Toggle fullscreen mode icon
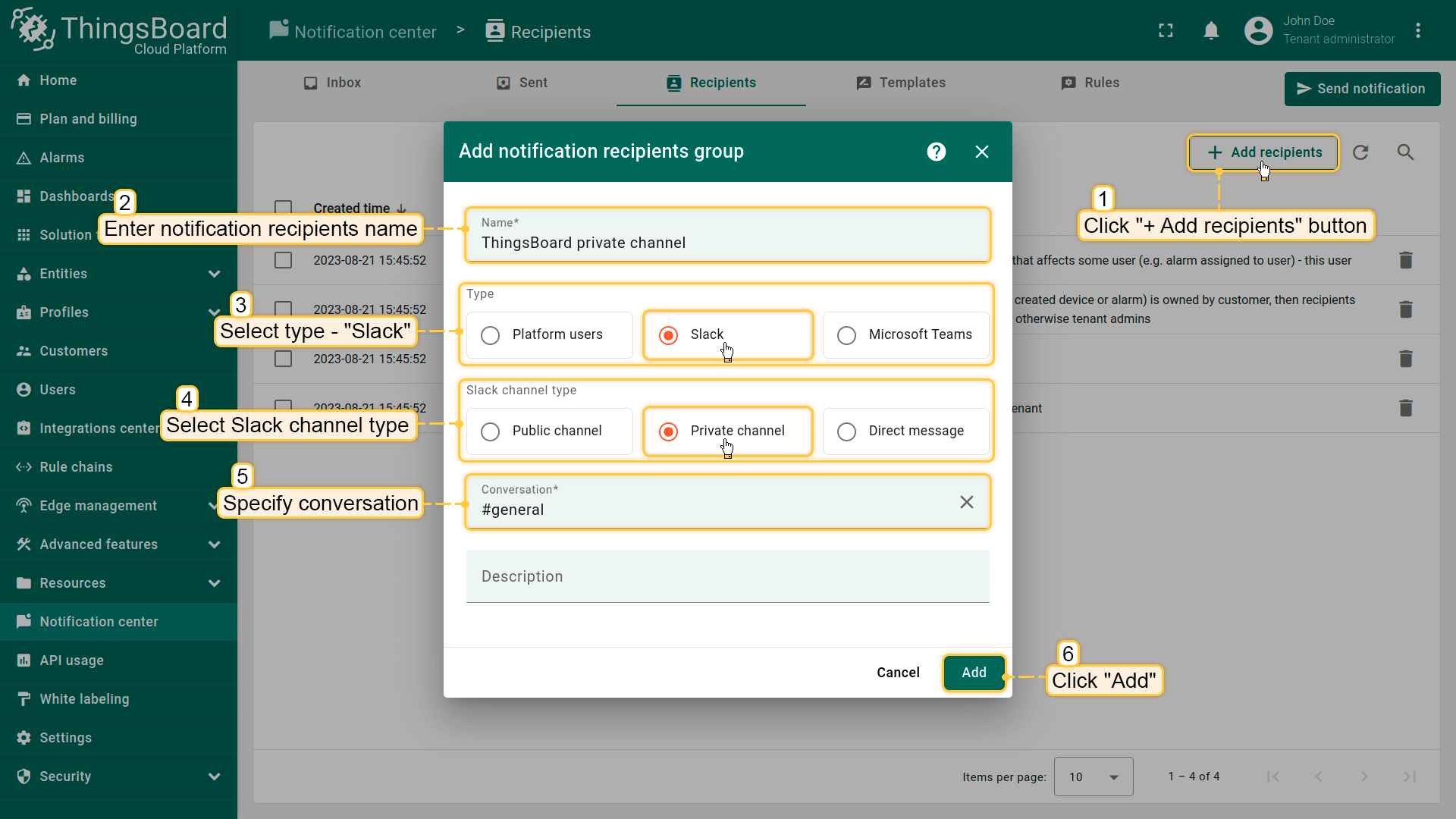 pos(1166,31)
